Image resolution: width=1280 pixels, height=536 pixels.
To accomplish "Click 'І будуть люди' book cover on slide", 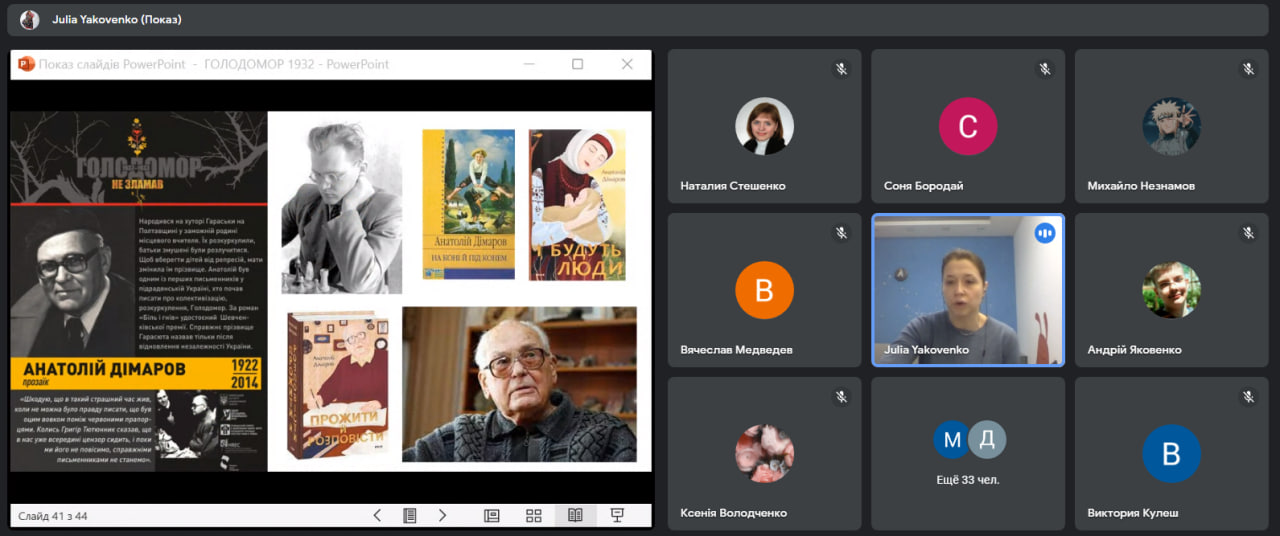I will tap(577, 204).
